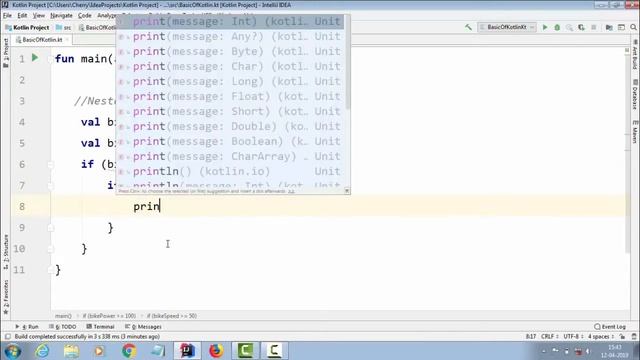Click the IntelliJ IDEA taskbar icon

click(x=187, y=351)
